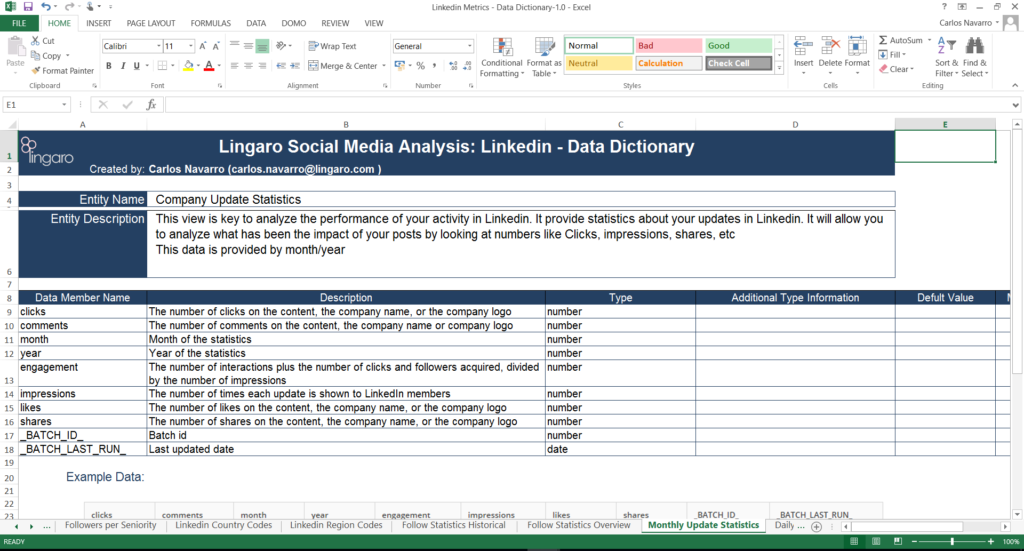Undo the last action
The width and height of the screenshot is (1024, 551).
(x=45, y=7)
